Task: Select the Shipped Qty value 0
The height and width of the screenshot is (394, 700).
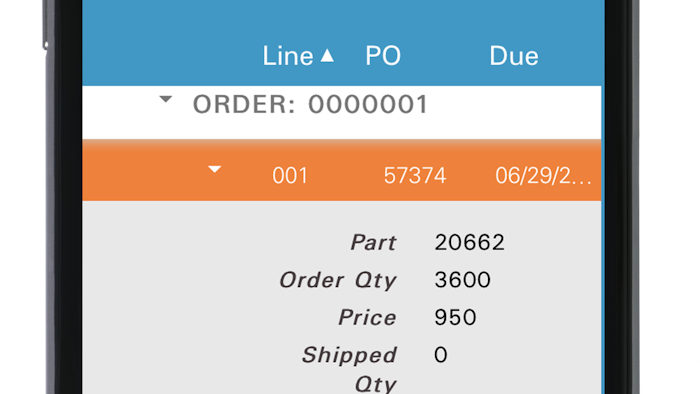Action: tap(441, 355)
